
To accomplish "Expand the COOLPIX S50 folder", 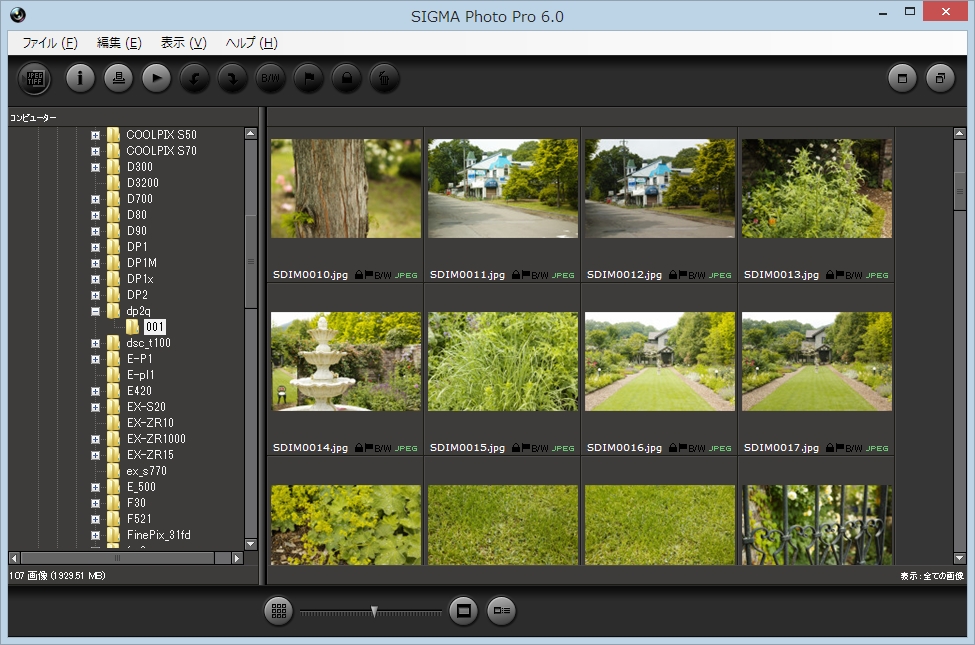I will (x=95, y=134).
